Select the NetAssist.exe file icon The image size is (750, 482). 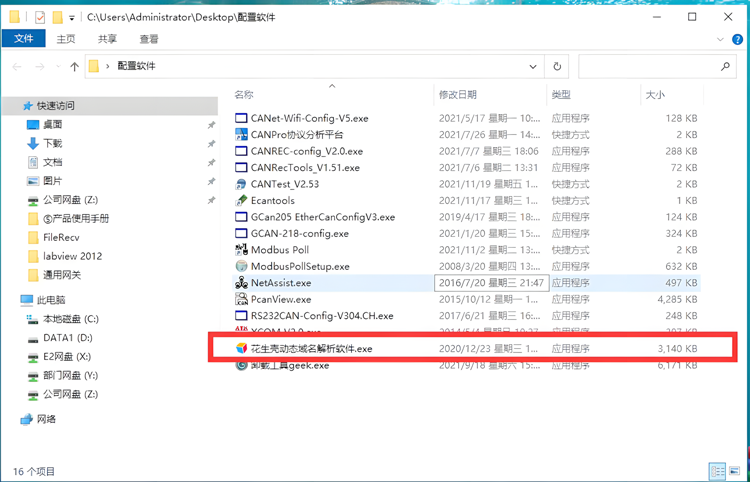click(241, 283)
